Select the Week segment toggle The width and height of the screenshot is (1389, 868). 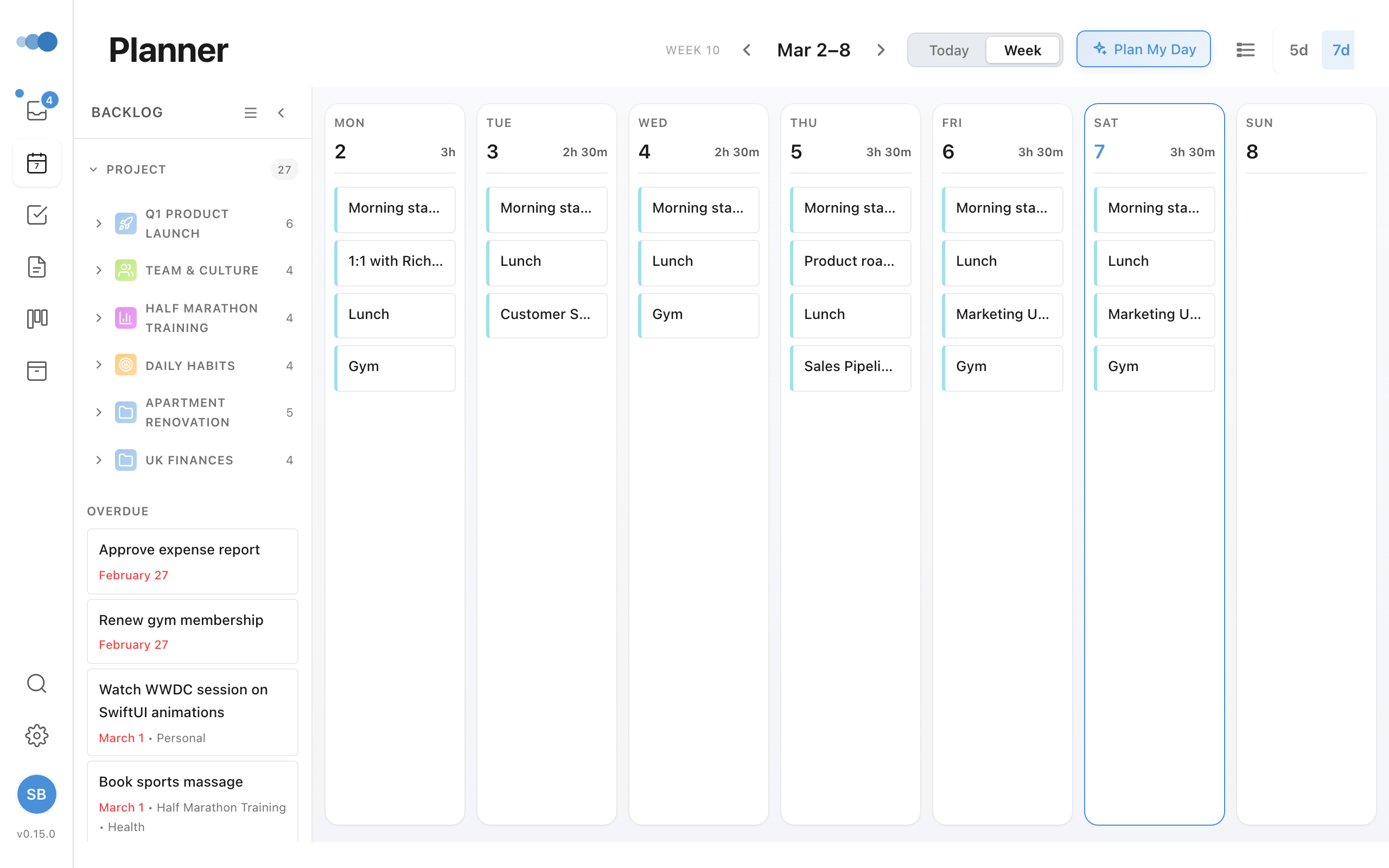click(1022, 50)
